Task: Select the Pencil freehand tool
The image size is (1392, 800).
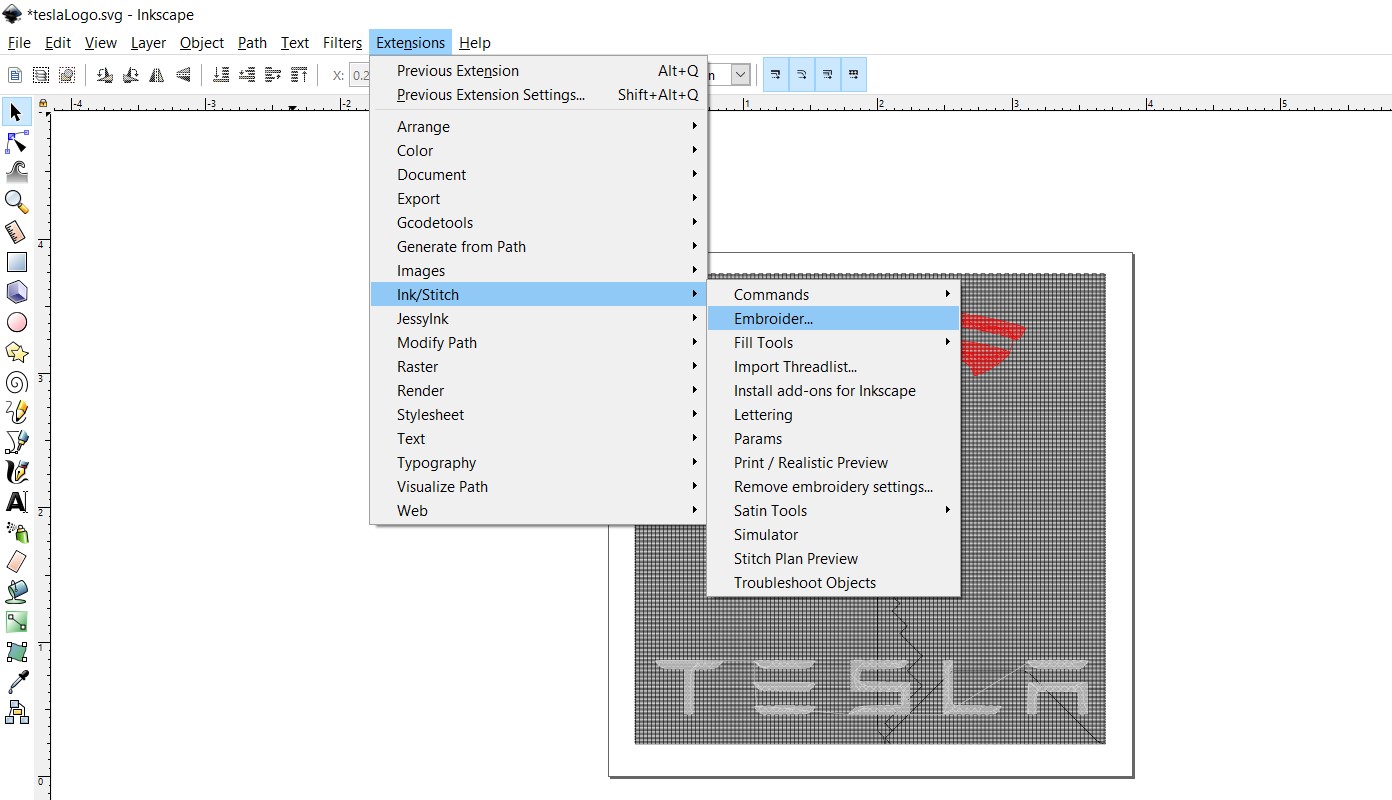Action: [x=16, y=411]
